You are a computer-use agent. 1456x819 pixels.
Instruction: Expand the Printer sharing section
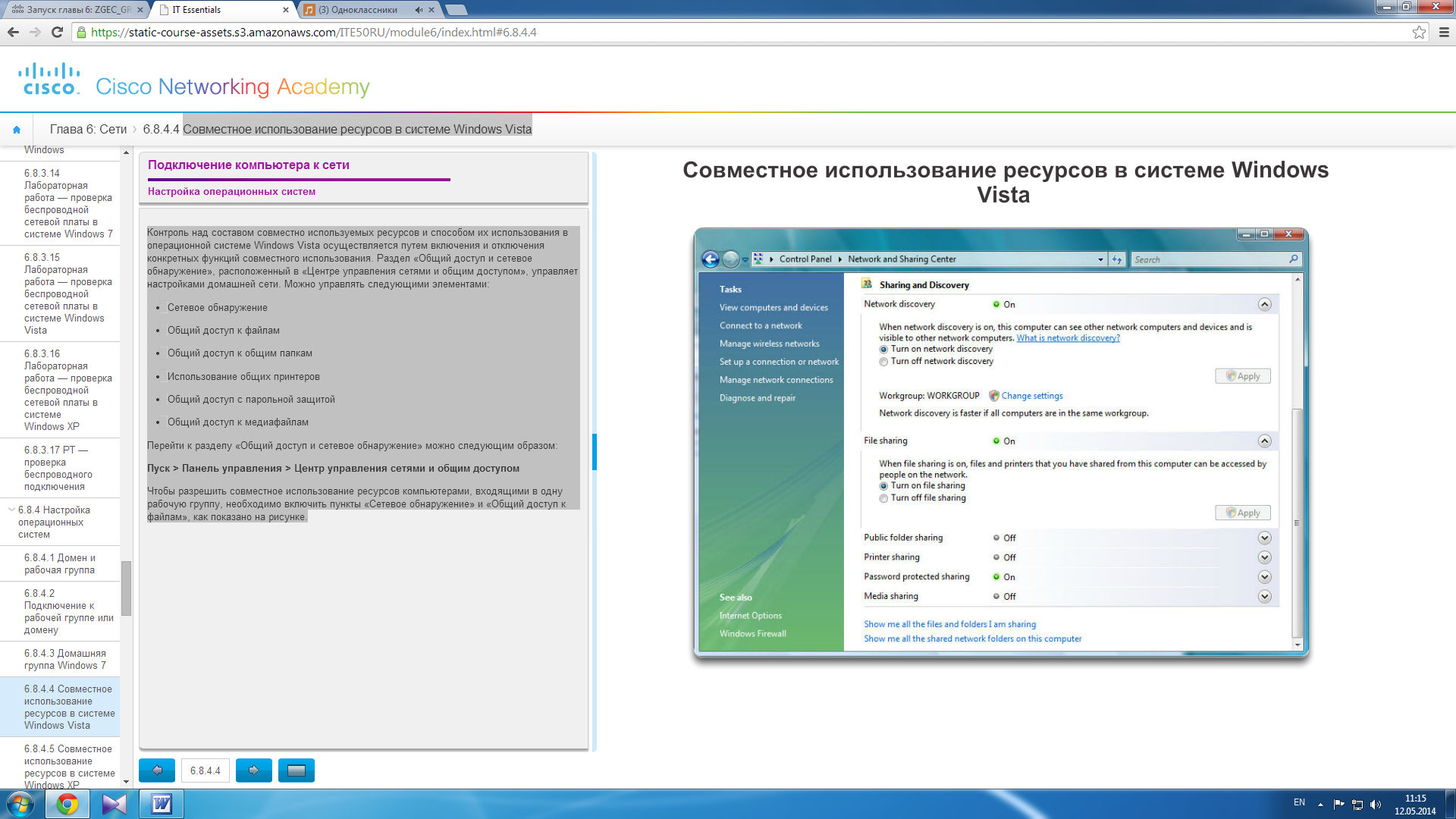click(1264, 557)
